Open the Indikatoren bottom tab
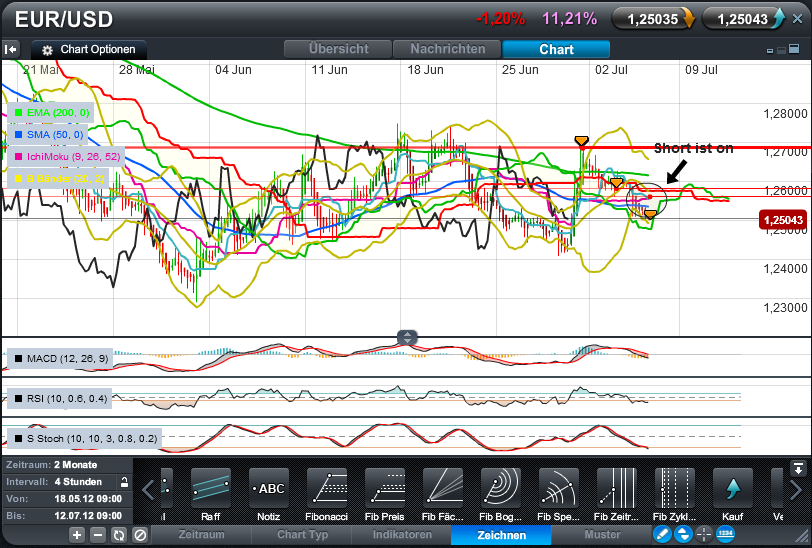This screenshot has width=812, height=548. pyautogui.click(x=402, y=535)
